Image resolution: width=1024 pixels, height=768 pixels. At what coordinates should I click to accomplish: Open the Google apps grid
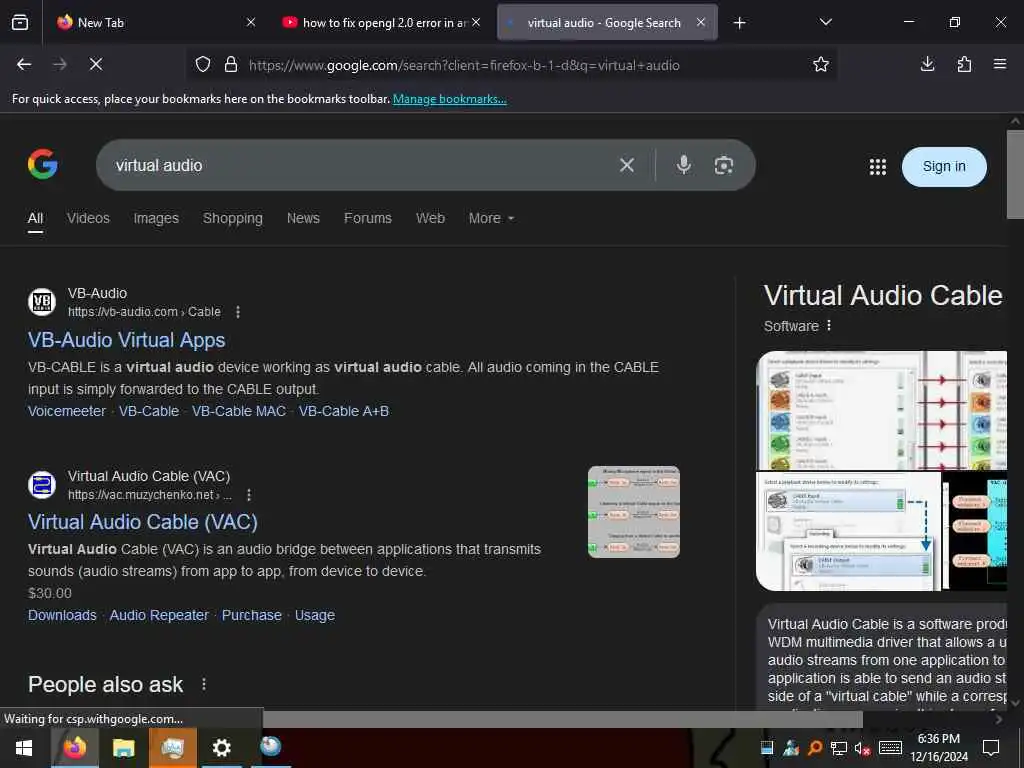(878, 167)
